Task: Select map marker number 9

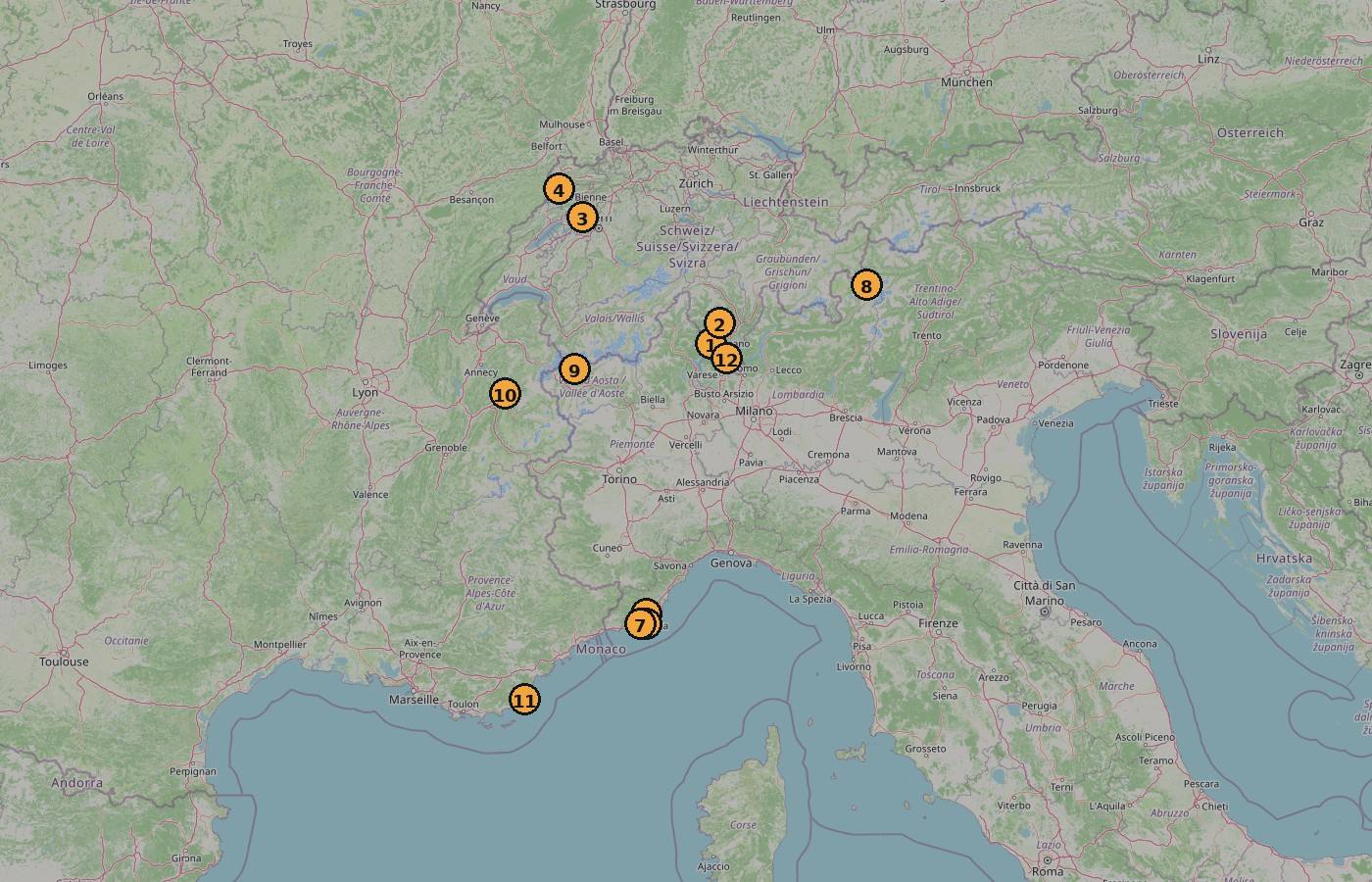Action: 573,369
